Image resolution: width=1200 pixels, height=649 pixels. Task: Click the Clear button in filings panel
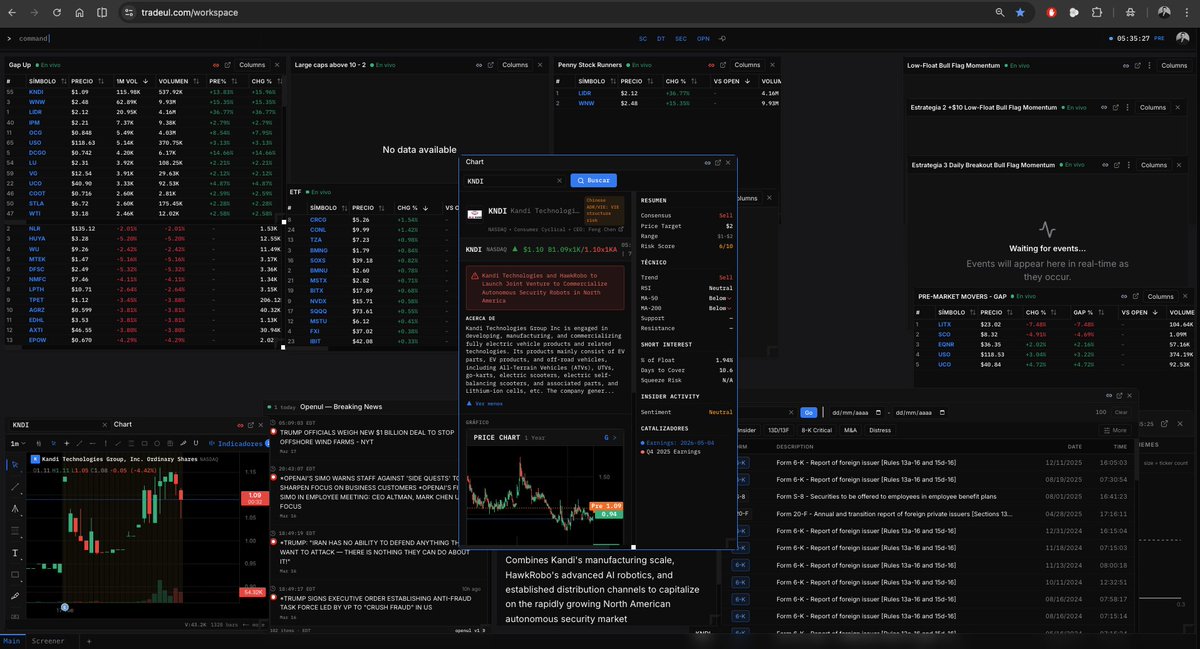point(1121,412)
